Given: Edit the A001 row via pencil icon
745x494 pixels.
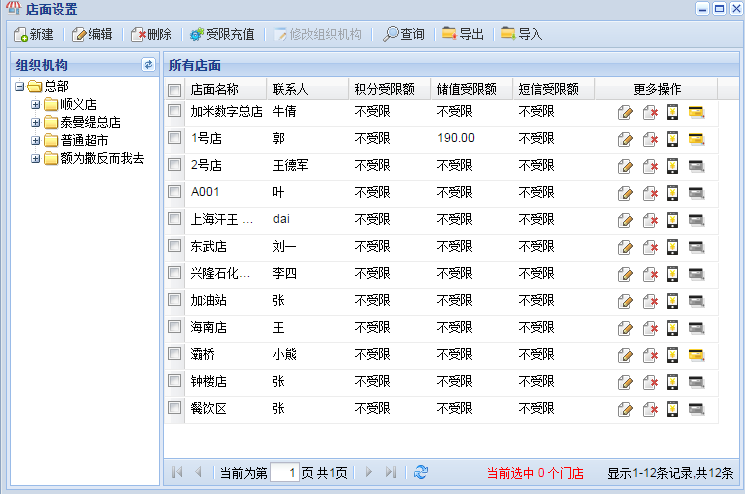Looking at the screenshot, I should tap(625, 194).
